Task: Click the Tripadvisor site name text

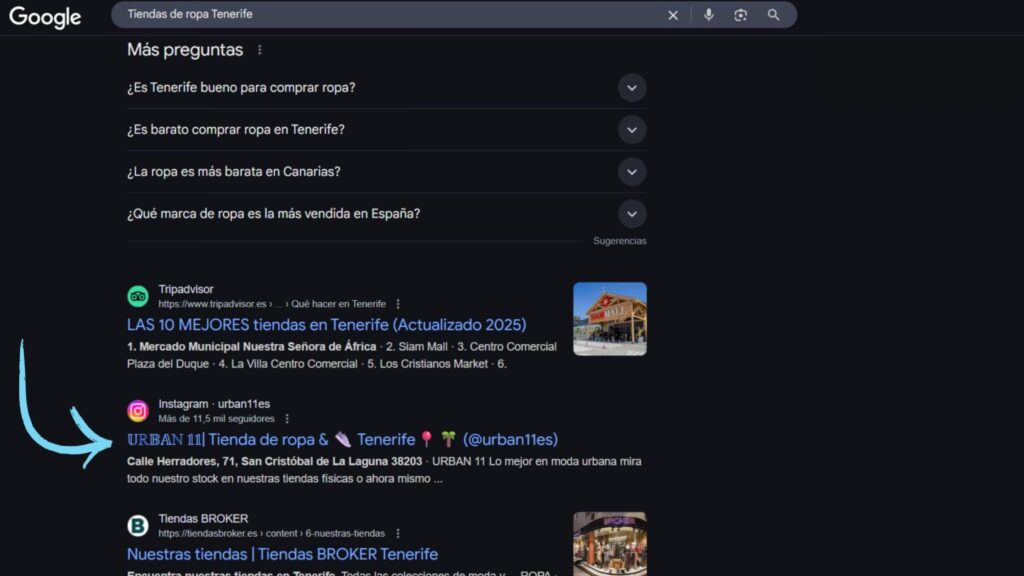Action: pos(185,289)
